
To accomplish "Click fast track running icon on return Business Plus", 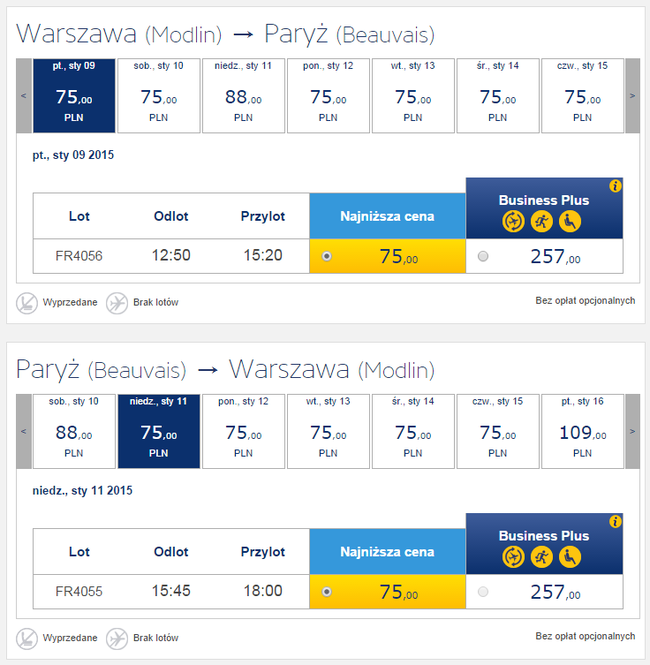I will click(x=542, y=557).
